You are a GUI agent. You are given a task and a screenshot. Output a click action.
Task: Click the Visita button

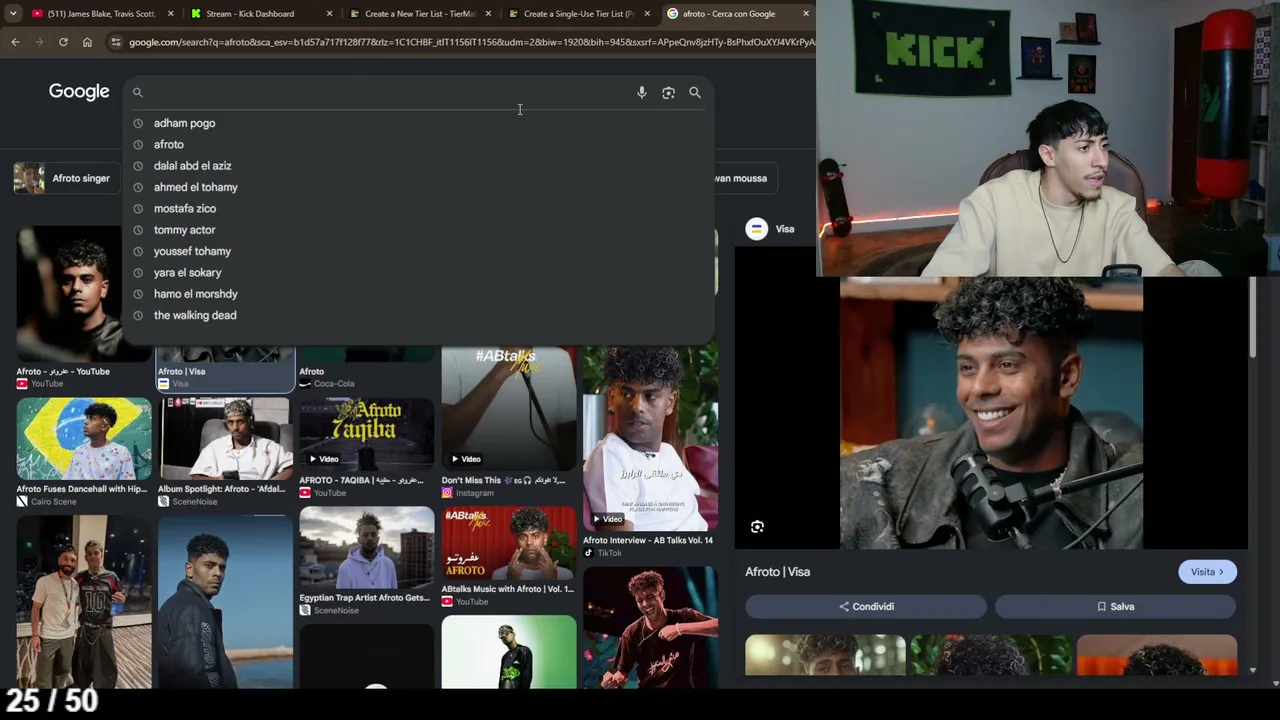tap(1207, 572)
